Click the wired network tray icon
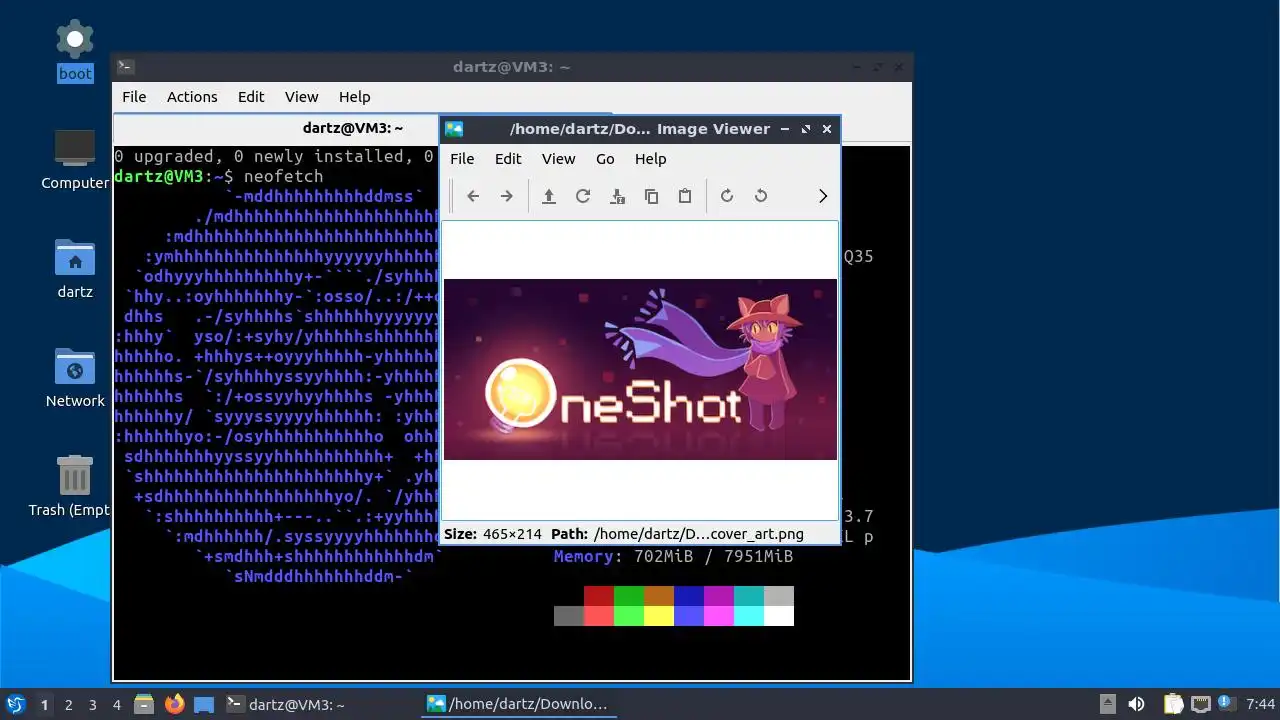 [1200, 704]
